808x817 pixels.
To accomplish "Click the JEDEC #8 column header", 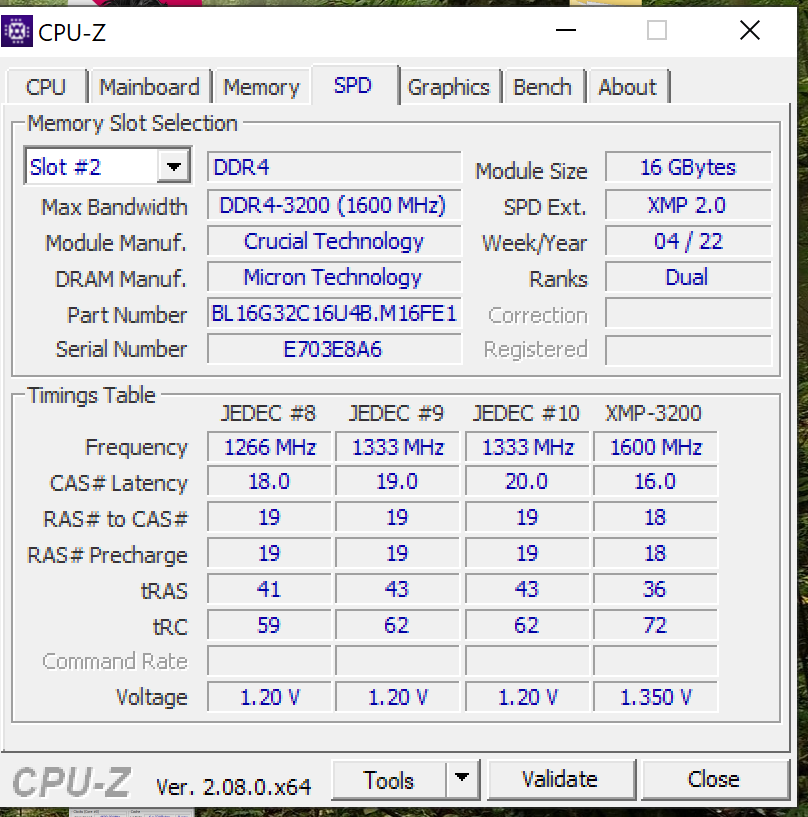I will tap(268, 413).
